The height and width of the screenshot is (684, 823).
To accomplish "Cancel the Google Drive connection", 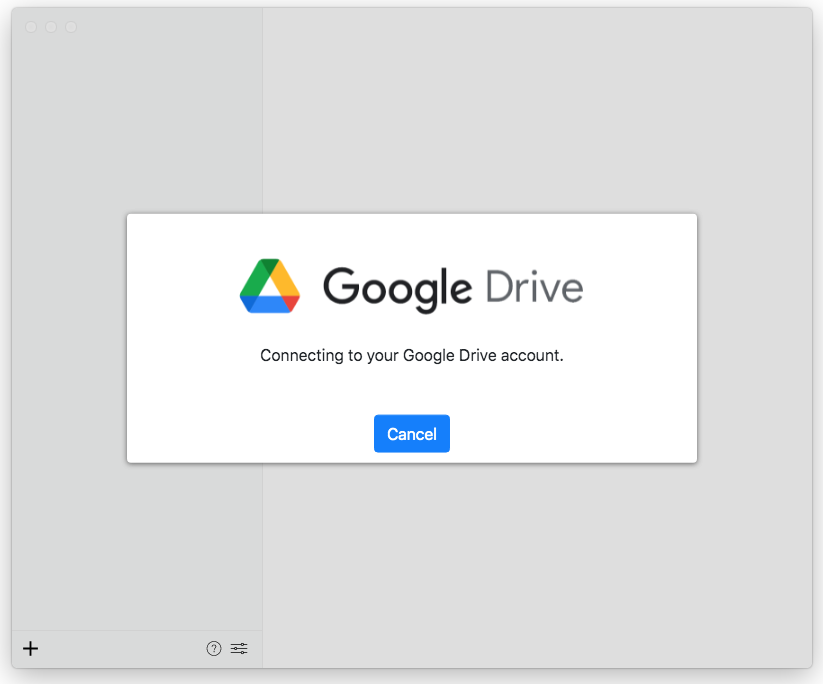I will [x=411, y=434].
